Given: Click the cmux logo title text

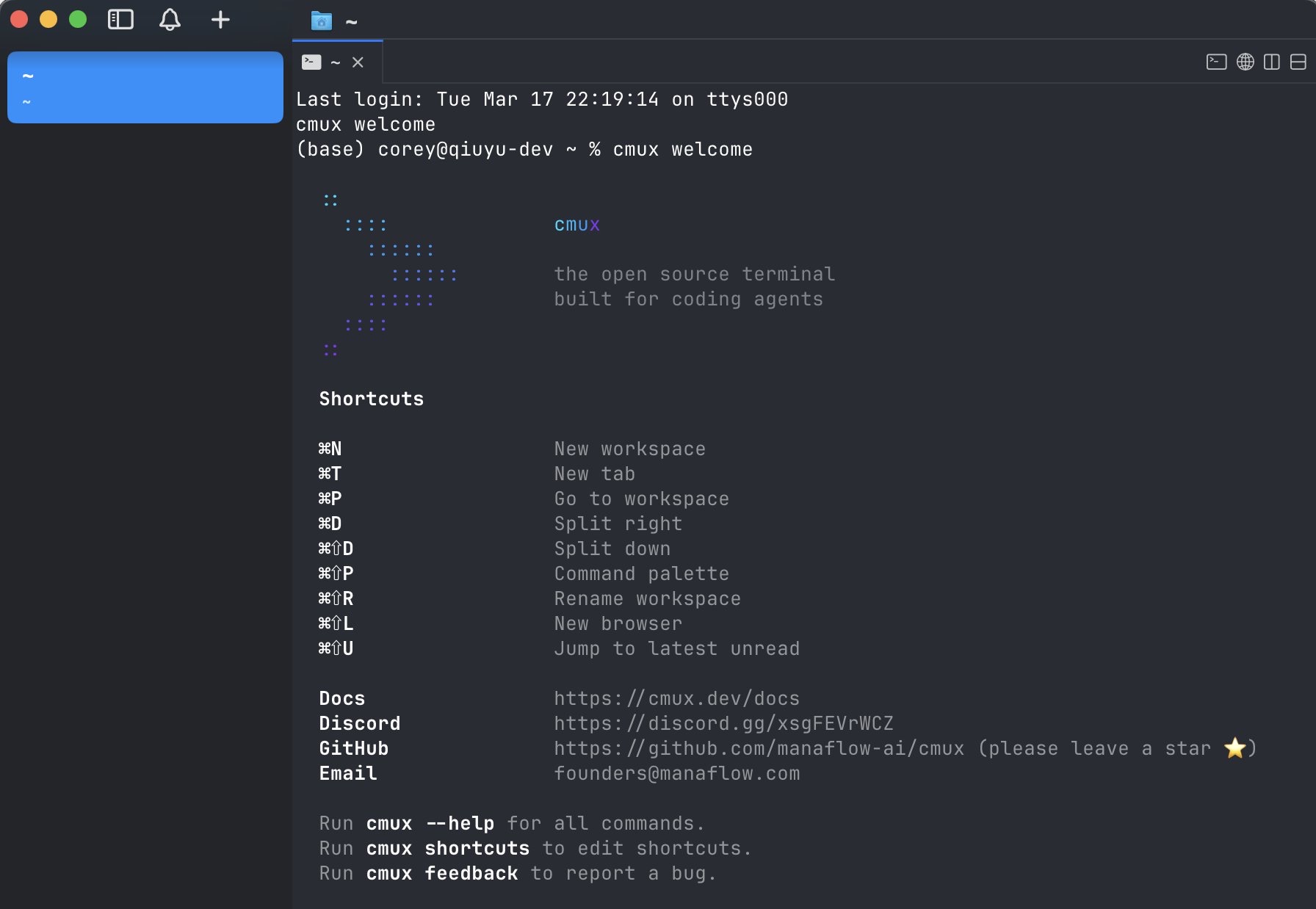Looking at the screenshot, I should pyautogui.click(x=576, y=225).
